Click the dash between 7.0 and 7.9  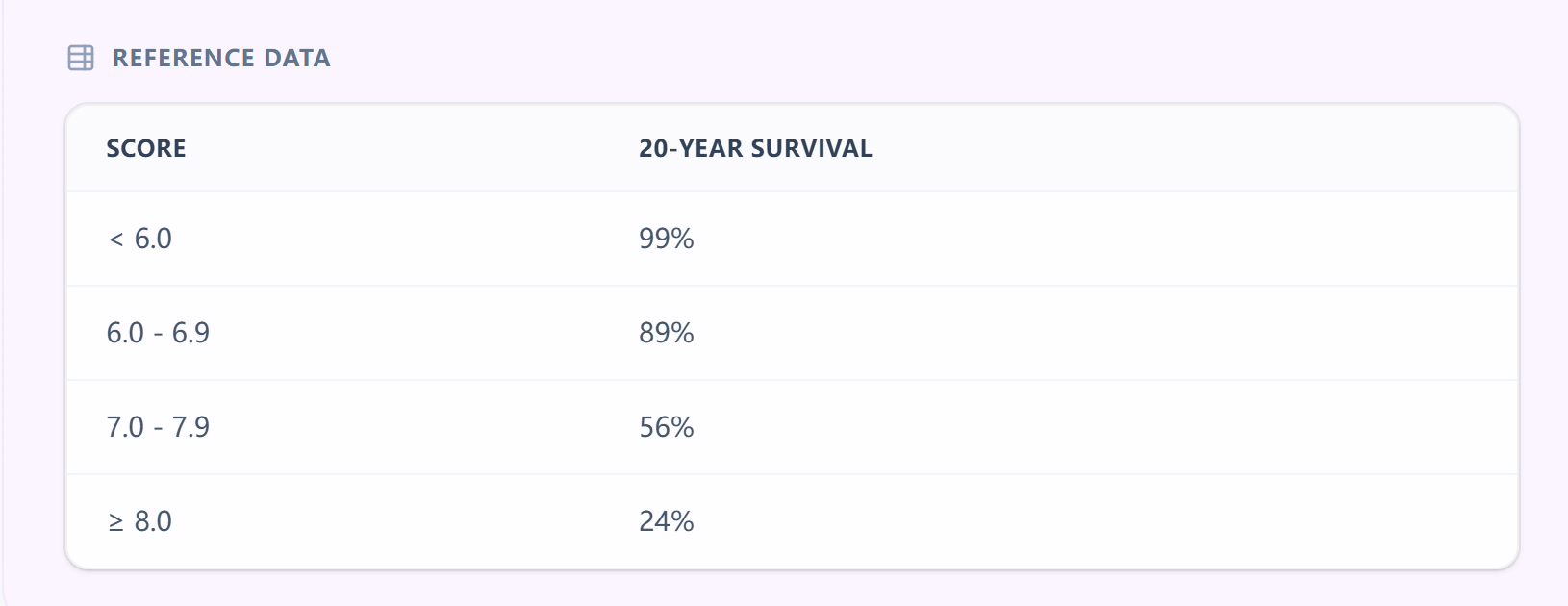point(158,428)
